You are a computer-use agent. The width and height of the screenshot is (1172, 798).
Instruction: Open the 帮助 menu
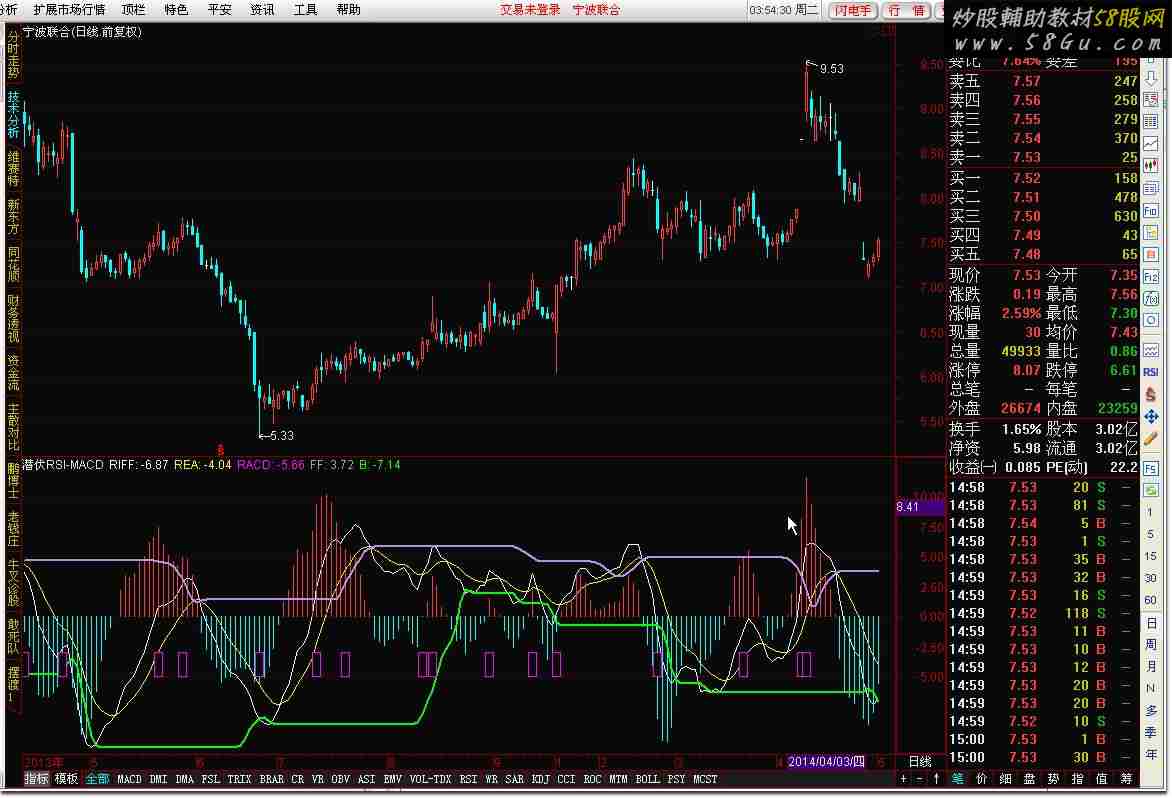pos(348,10)
